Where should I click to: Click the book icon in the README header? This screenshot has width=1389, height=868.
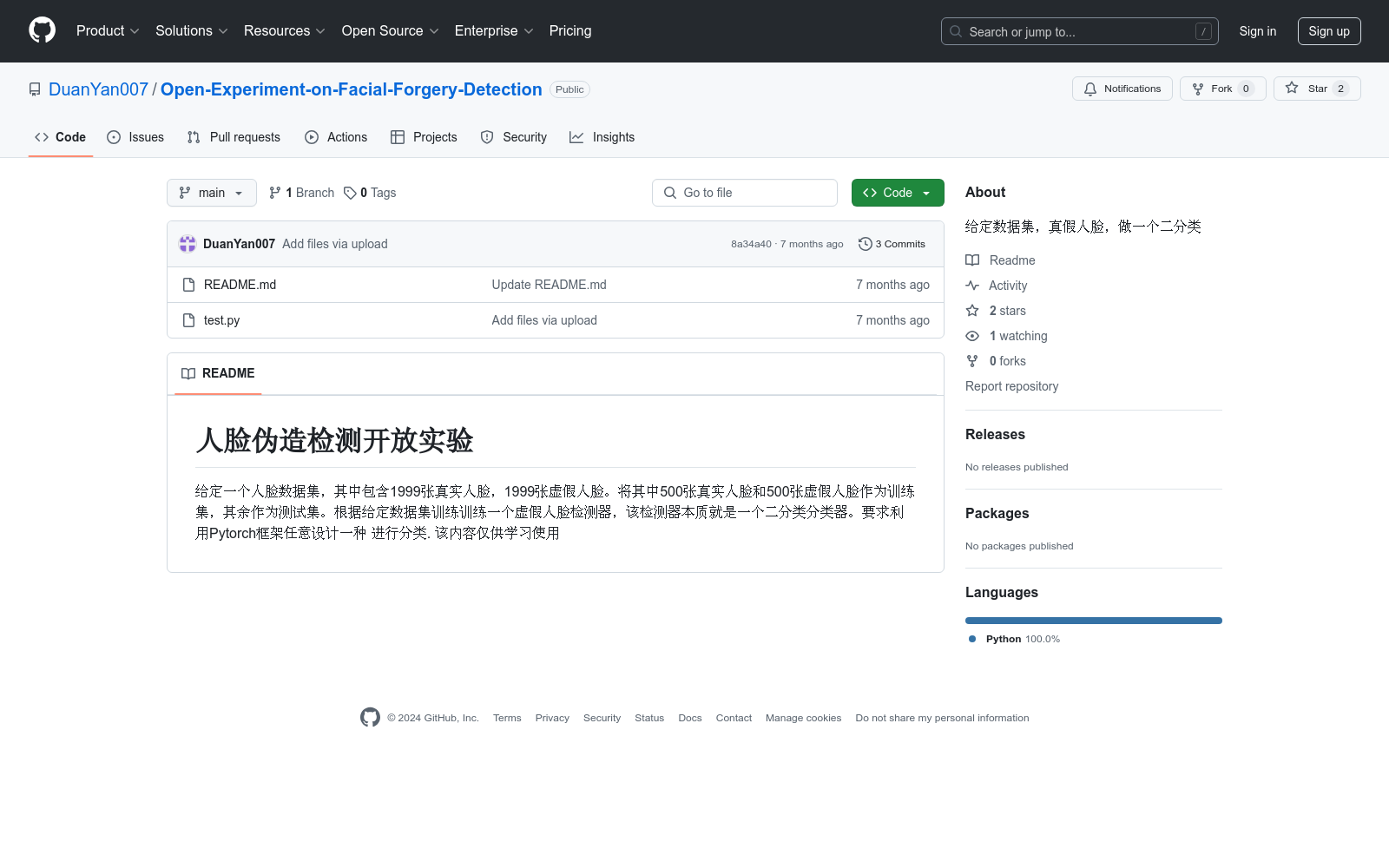point(188,373)
